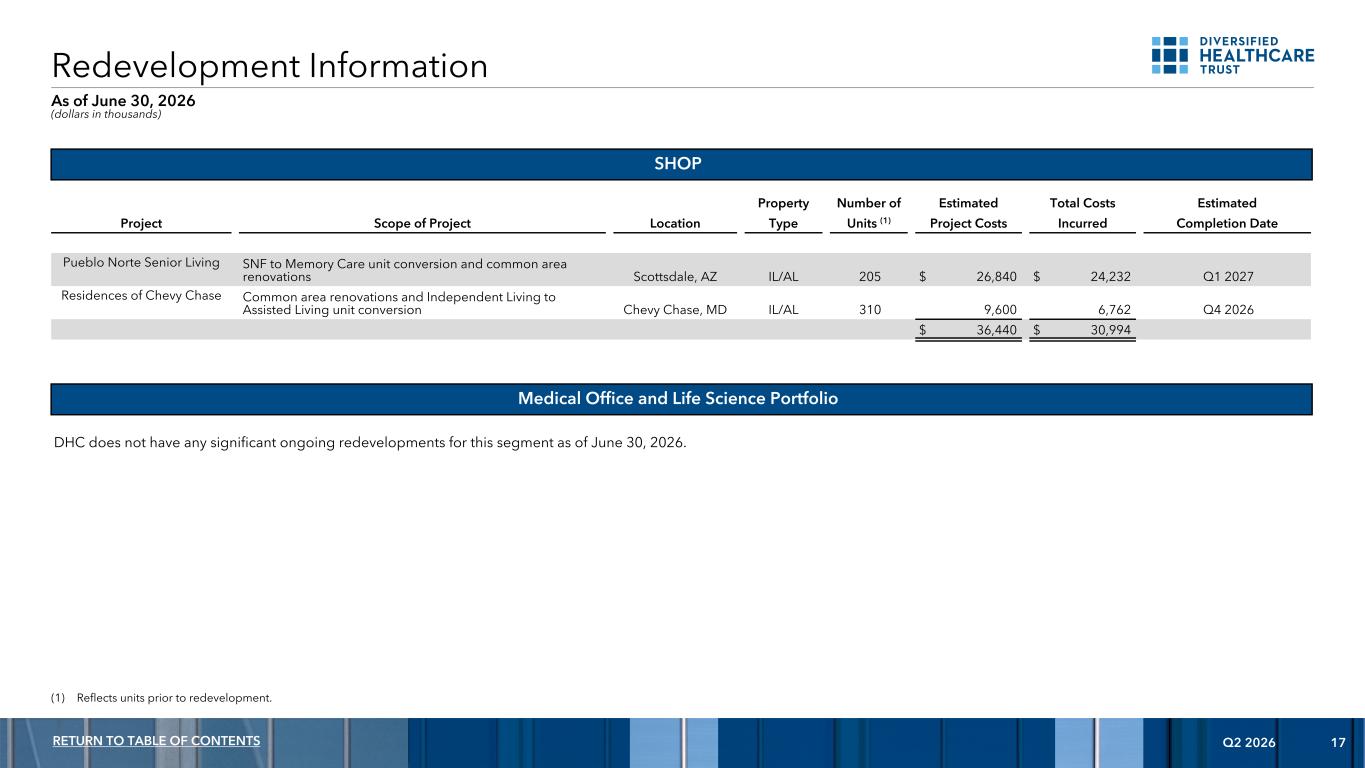The width and height of the screenshot is (1365, 768).
Task: Select the 30,994 total costs incurred
Action: coord(1109,330)
